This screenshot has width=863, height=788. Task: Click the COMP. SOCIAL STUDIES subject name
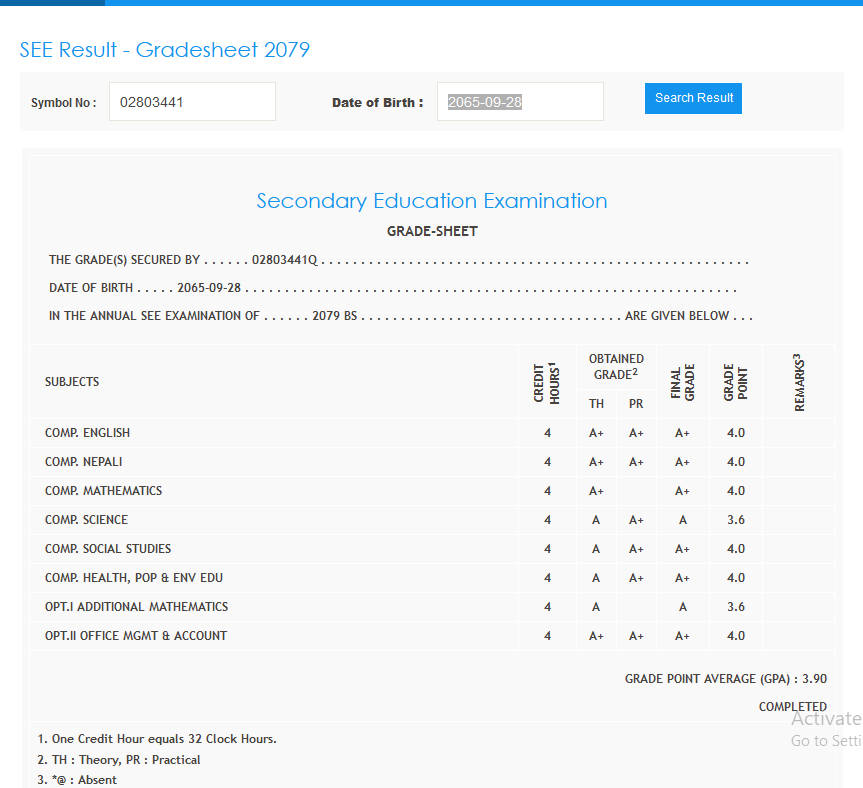tap(108, 549)
